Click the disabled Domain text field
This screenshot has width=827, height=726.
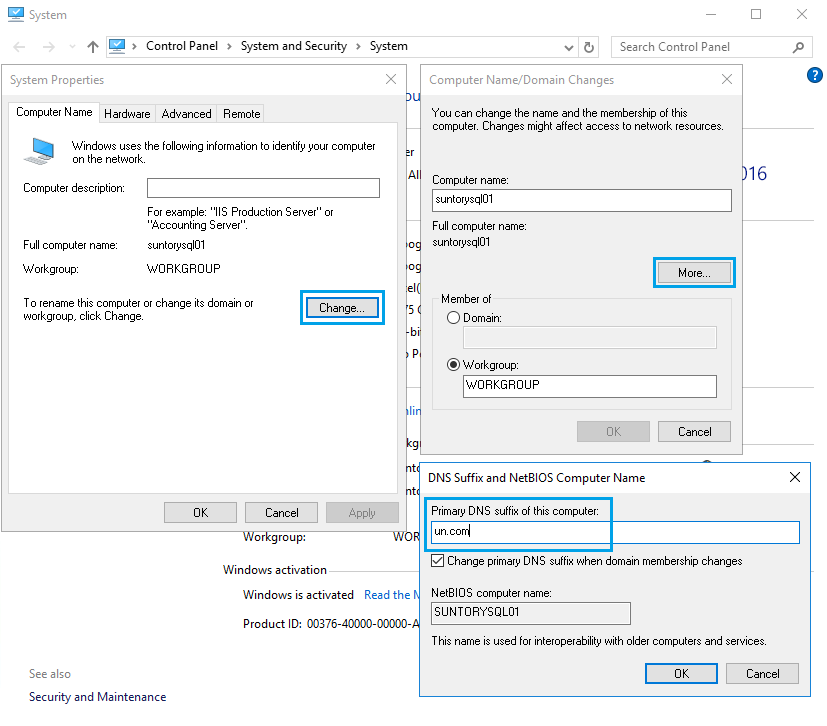coord(590,337)
